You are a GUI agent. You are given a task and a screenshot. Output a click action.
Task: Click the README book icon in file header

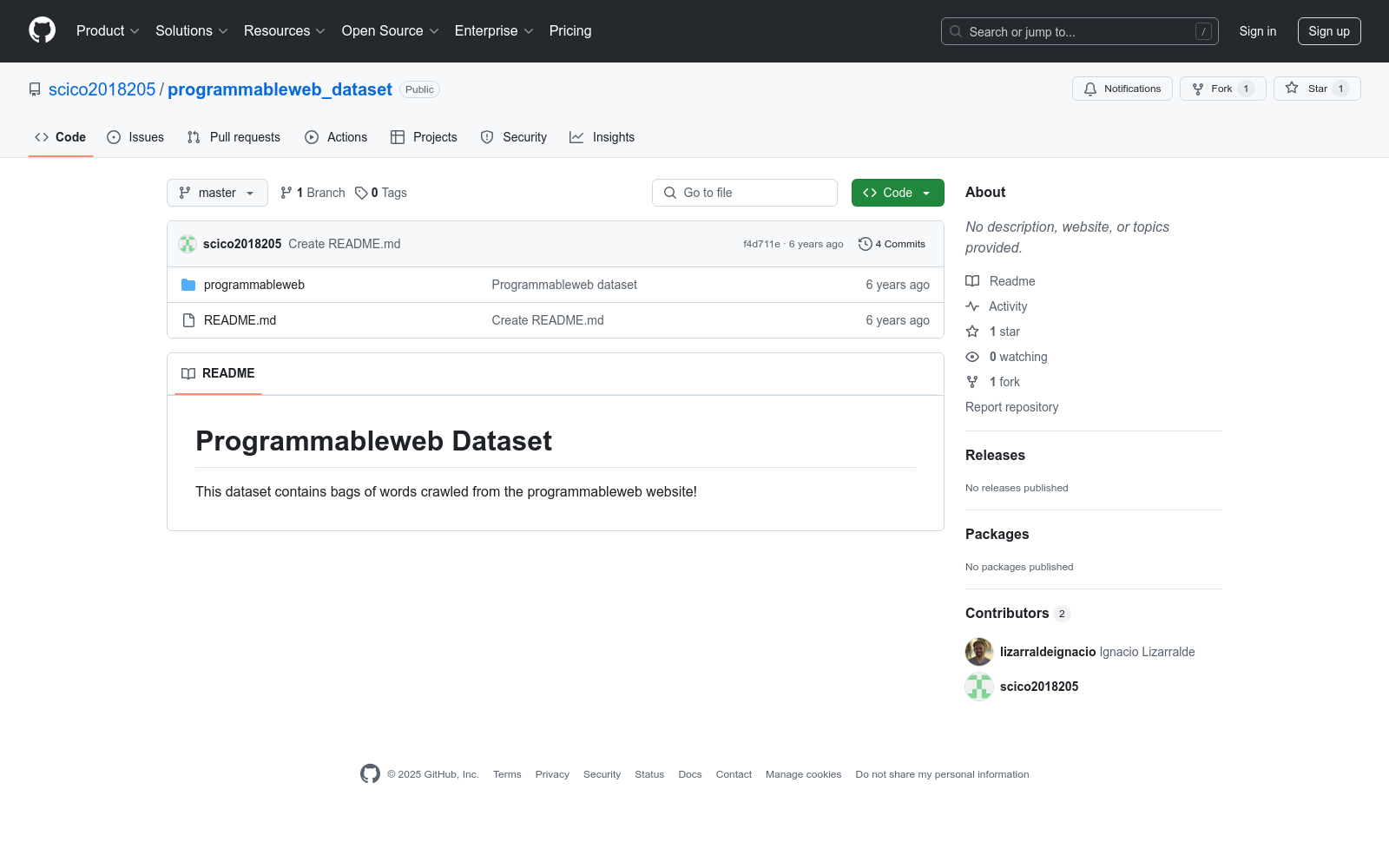tap(188, 373)
